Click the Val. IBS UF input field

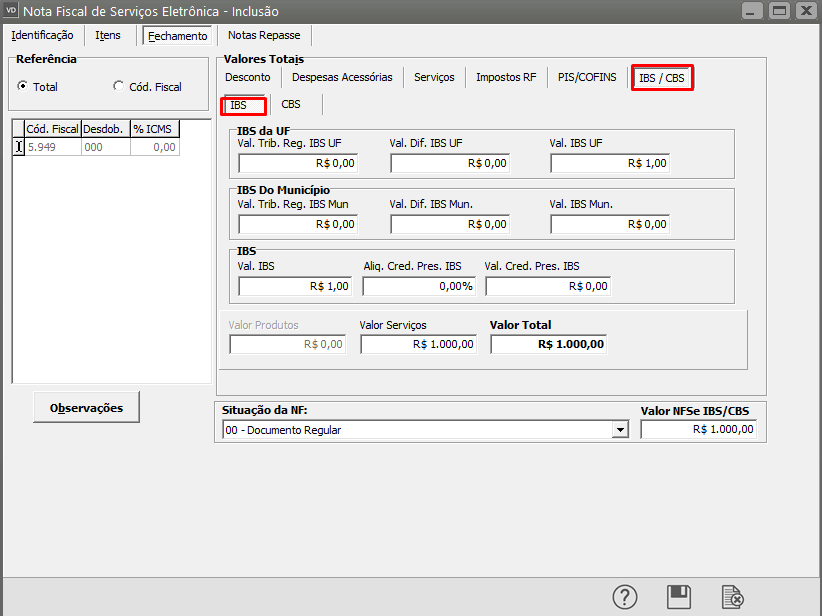pyautogui.click(x=609, y=163)
